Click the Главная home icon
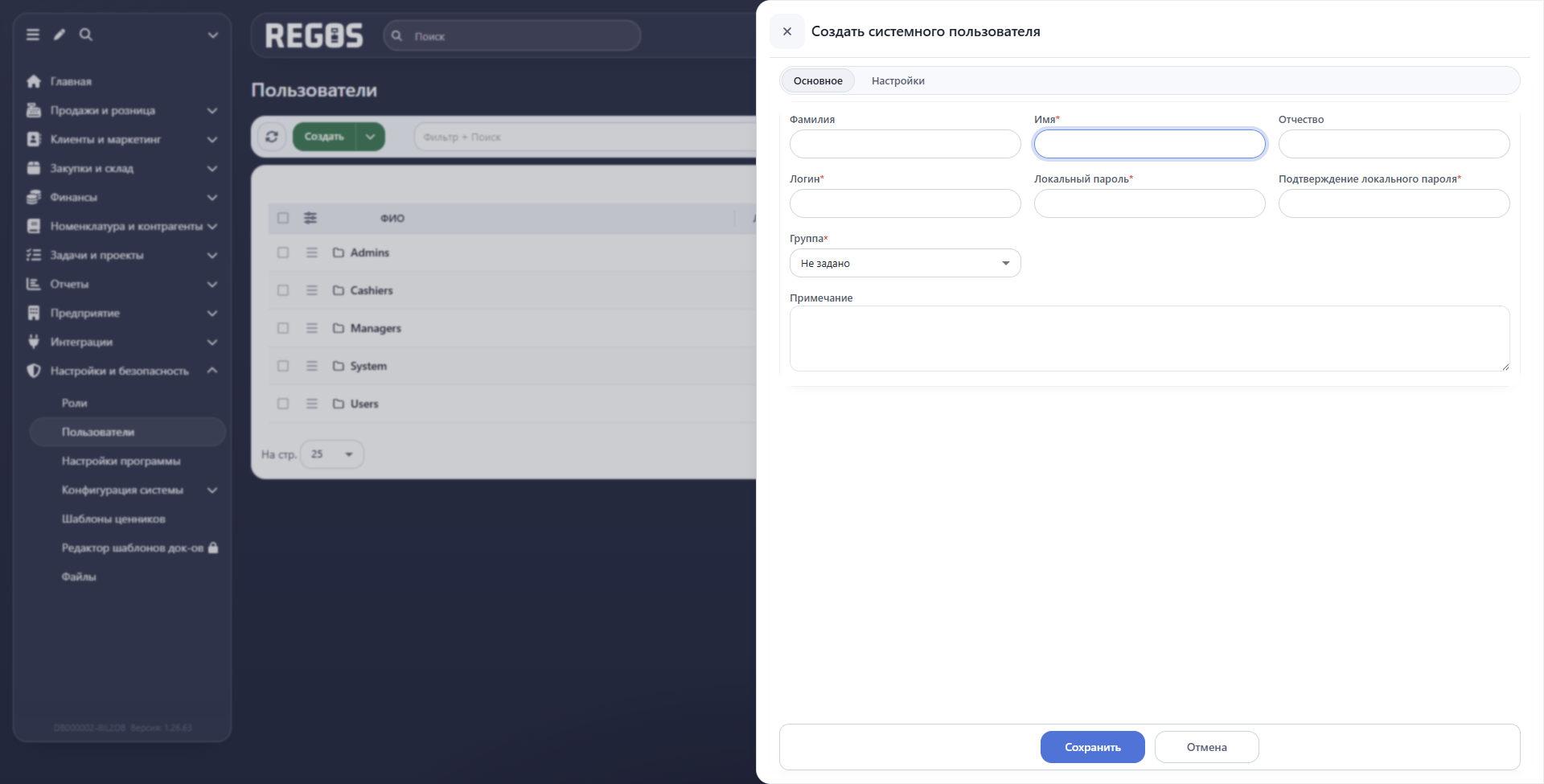1544x784 pixels. tap(34, 81)
